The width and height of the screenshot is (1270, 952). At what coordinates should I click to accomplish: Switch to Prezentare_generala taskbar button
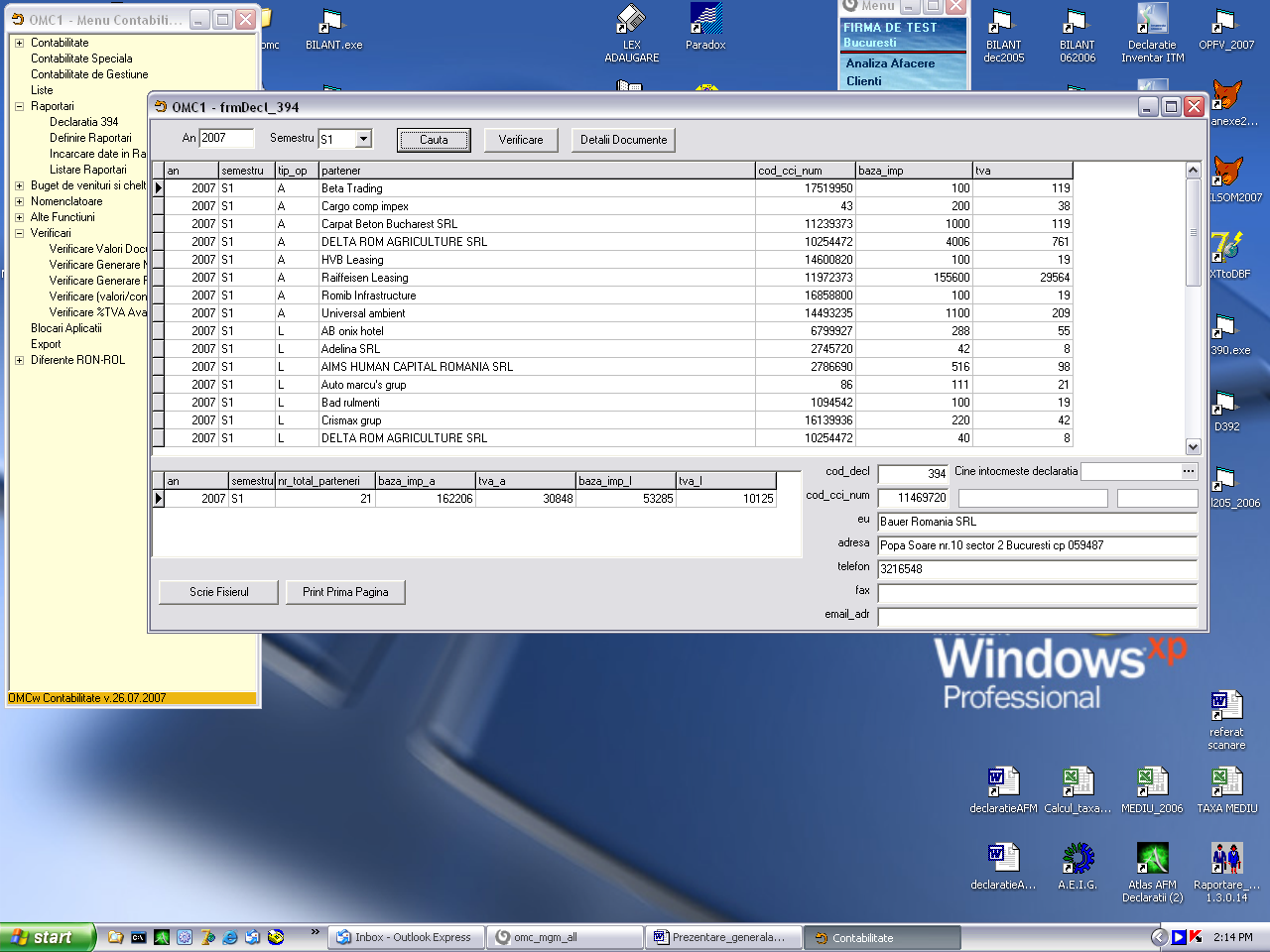tap(723, 937)
